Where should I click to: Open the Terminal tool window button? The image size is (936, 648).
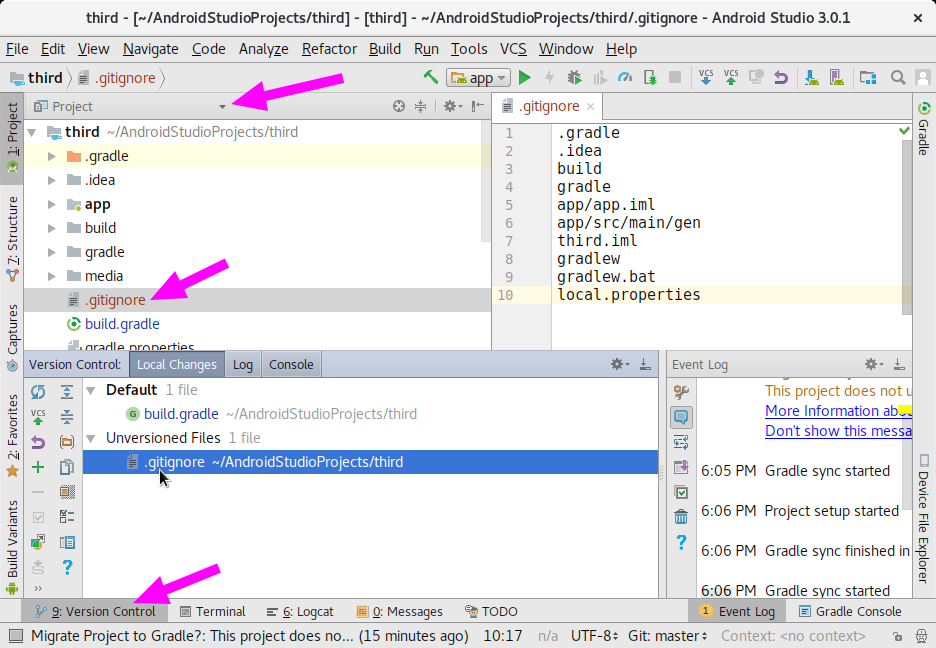click(x=213, y=612)
